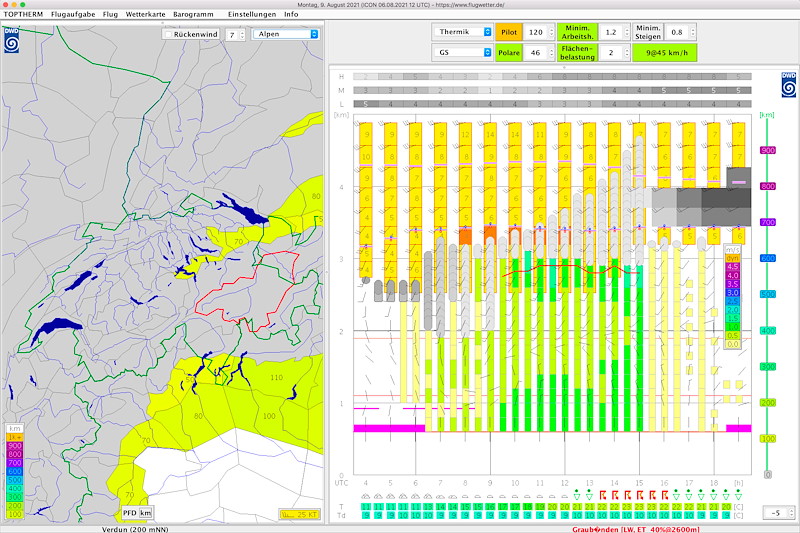Click the orange Pilot button
Viewport: 800px width, 533px height.
[x=509, y=32]
